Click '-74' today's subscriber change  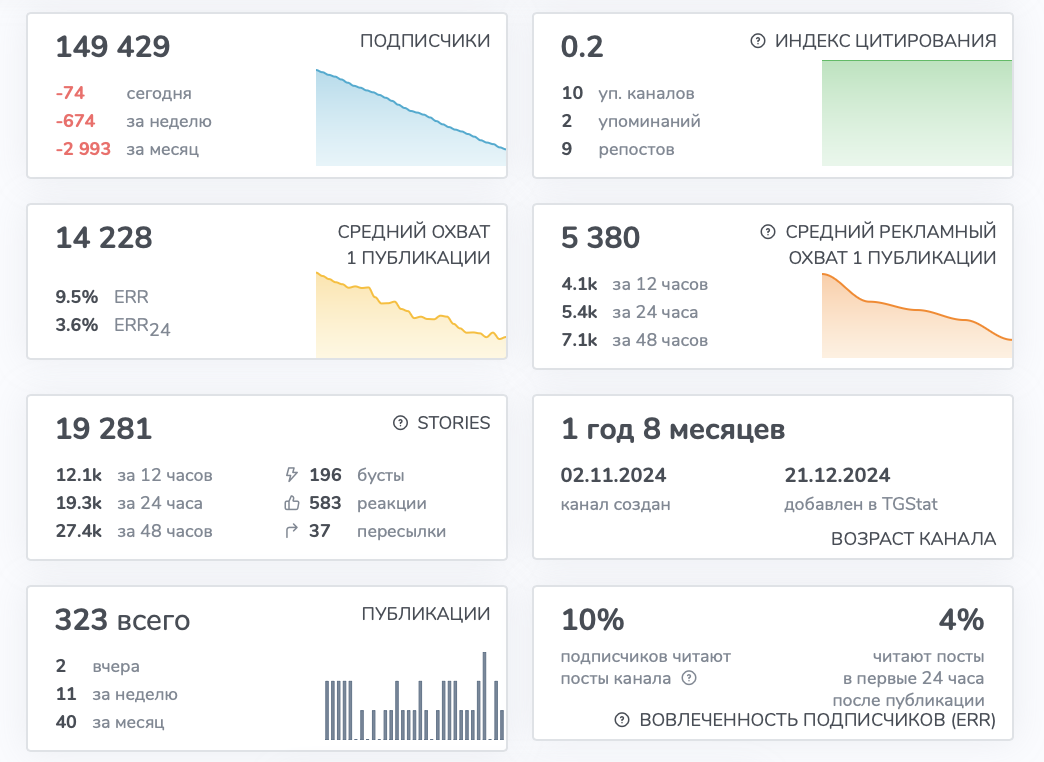pyautogui.click(x=70, y=93)
